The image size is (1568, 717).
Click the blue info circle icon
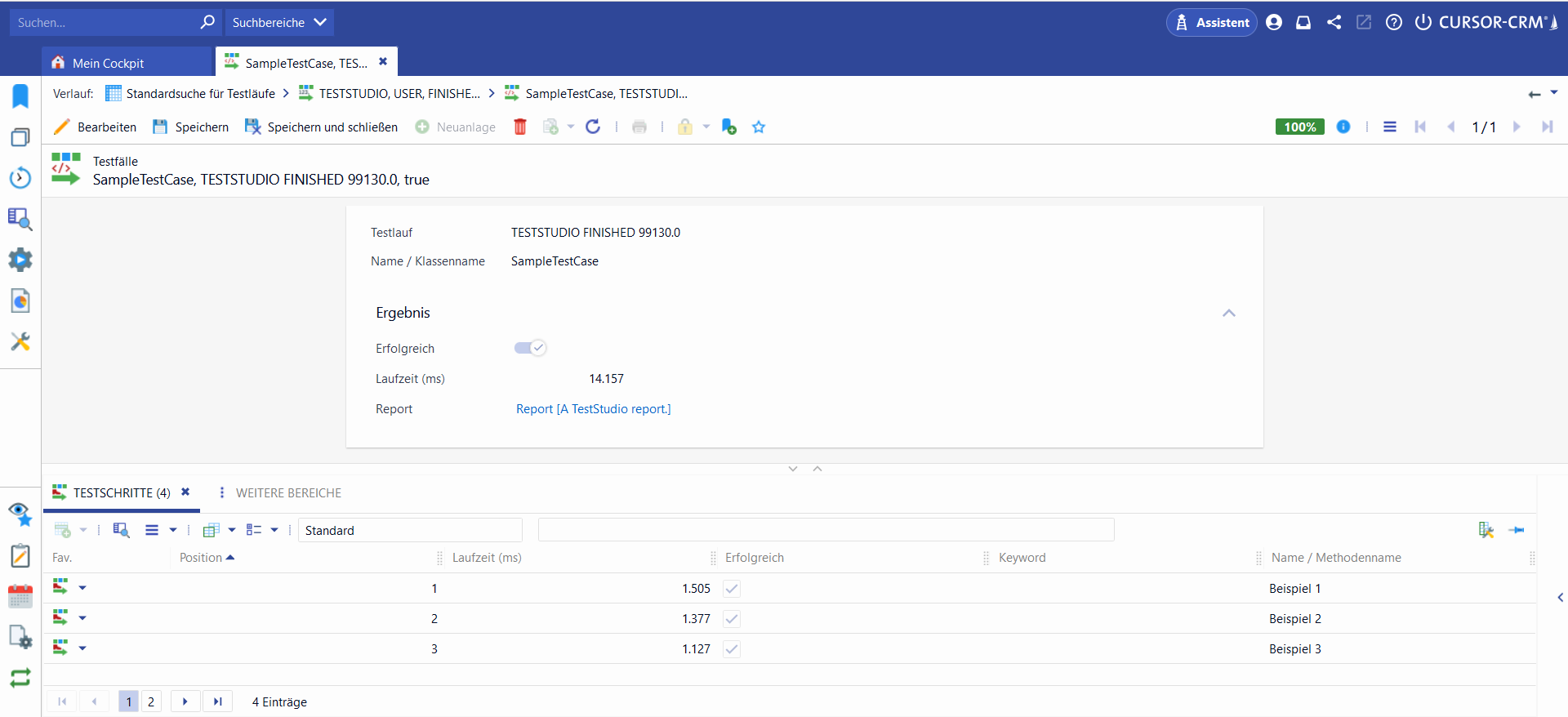1343,127
